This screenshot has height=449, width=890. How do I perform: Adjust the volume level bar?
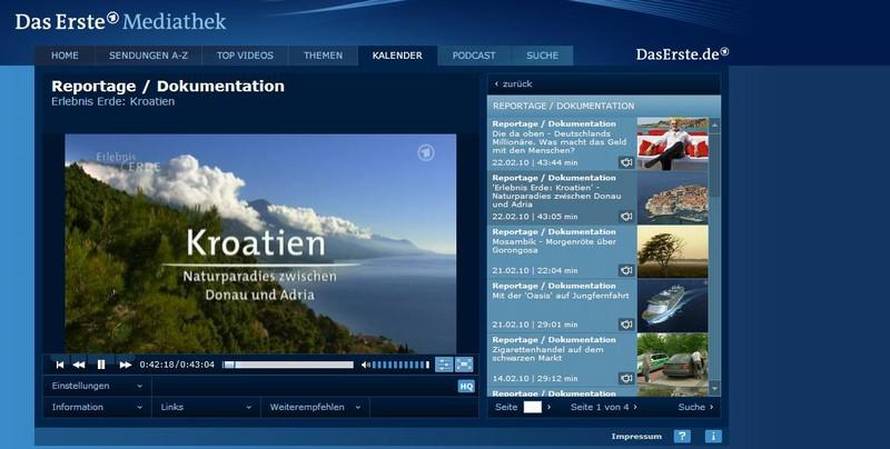[401, 365]
